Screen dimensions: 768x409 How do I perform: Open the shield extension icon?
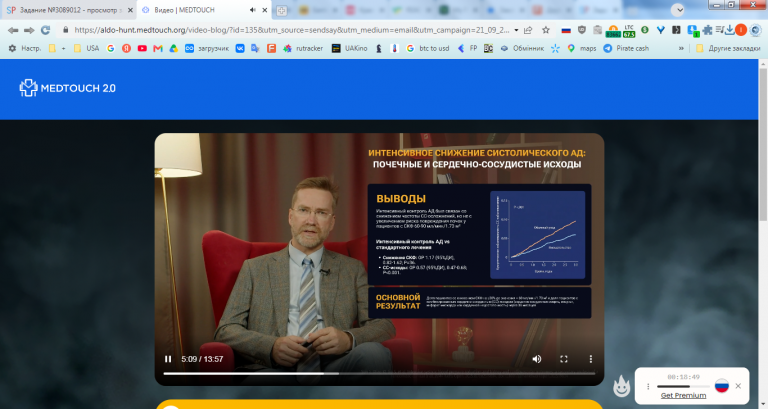click(581, 30)
